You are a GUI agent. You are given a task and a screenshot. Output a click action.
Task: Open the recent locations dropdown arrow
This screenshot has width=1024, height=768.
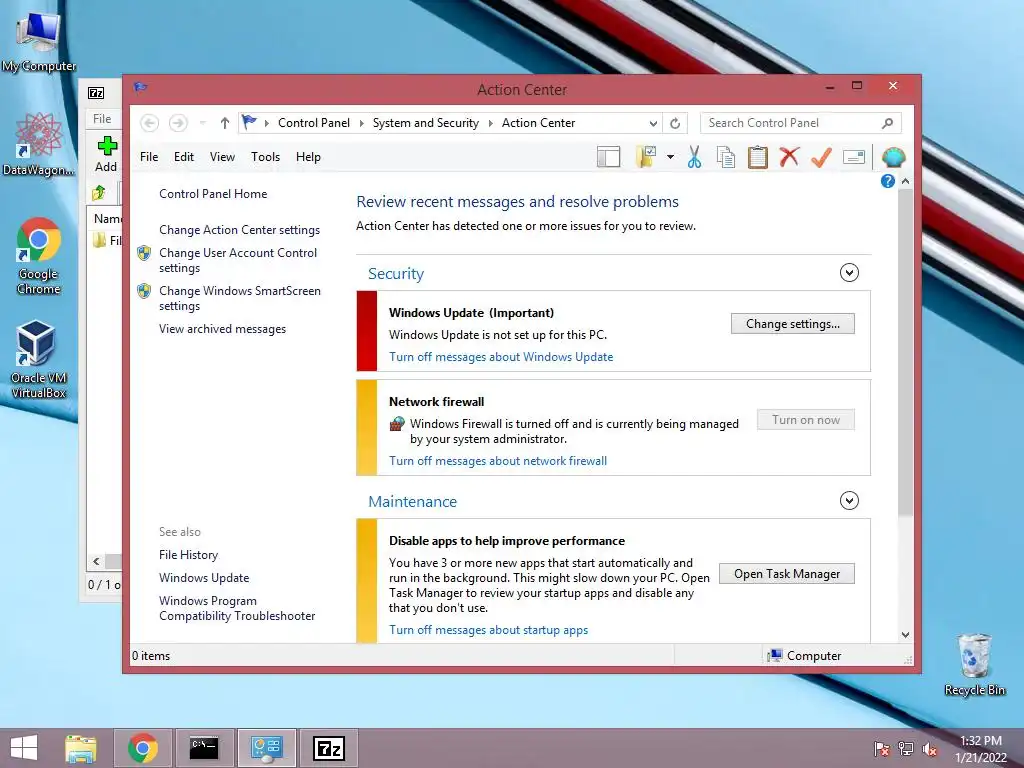pos(203,123)
